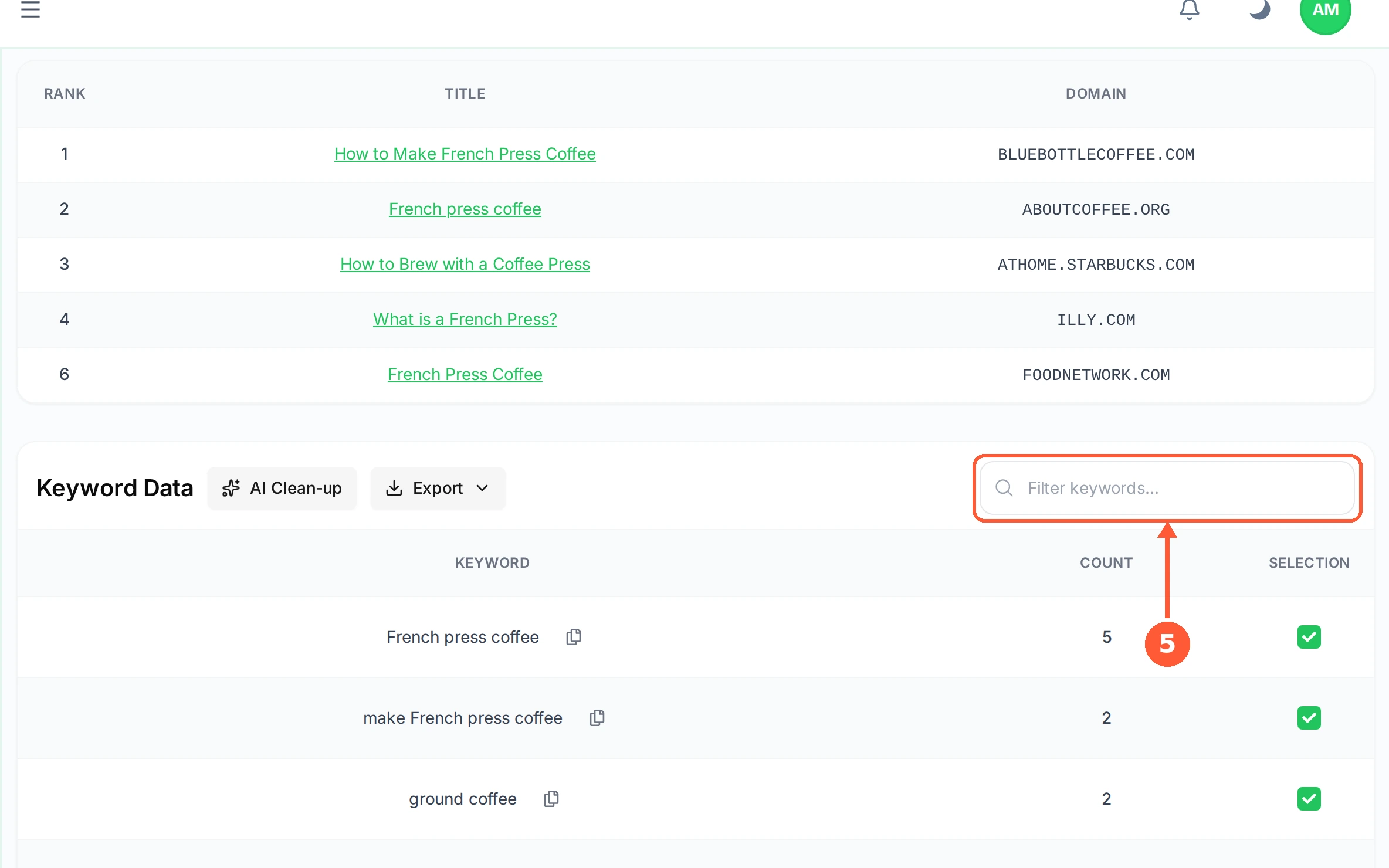The height and width of the screenshot is (868, 1389).
Task: Click the 'French press coffee' keyword cell text
Action: (463, 637)
